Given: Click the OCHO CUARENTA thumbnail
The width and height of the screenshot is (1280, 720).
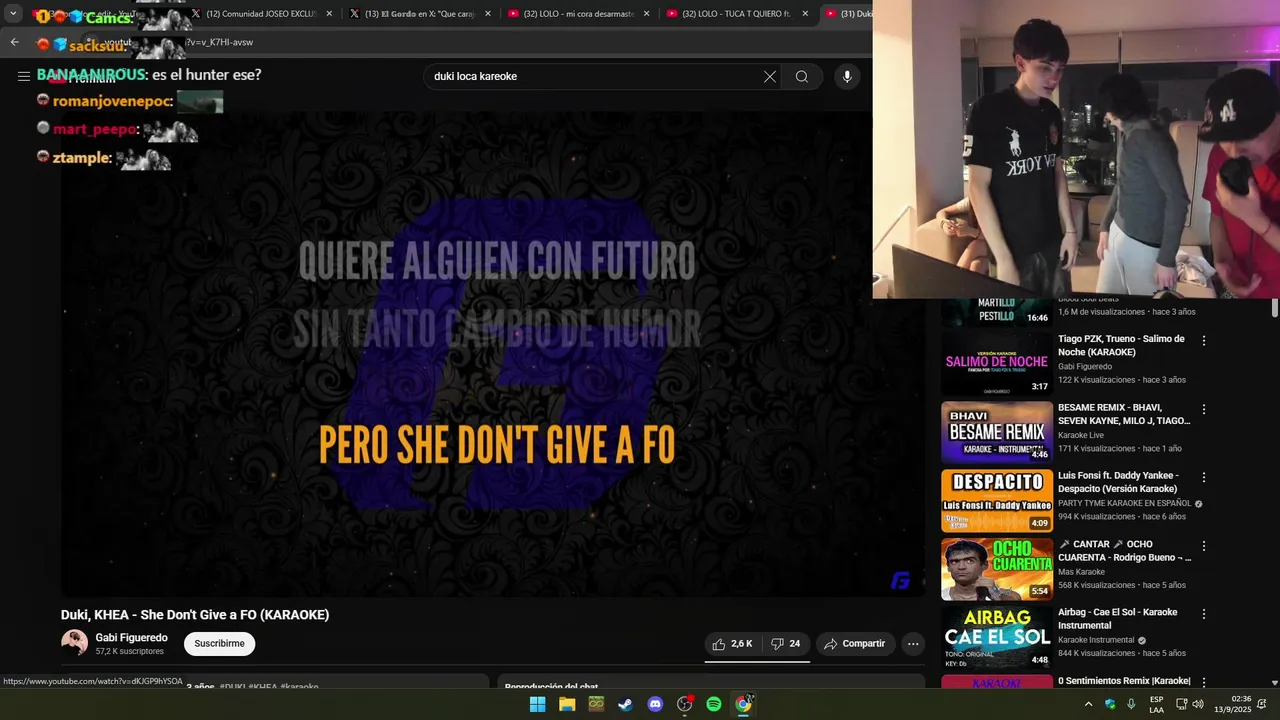Looking at the screenshot, I should pyautogui.click(x=997, y=569).
